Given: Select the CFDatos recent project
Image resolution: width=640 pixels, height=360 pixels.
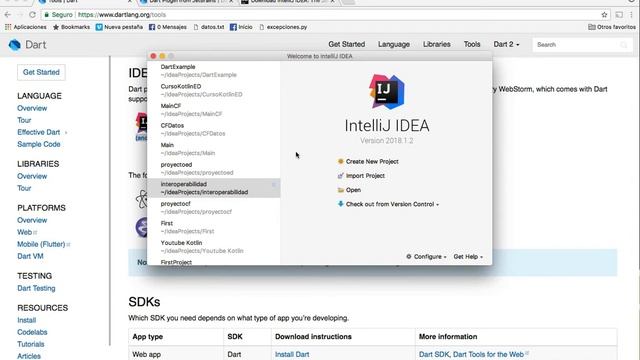Looking at the screenshot, I should tap(213, 129).
